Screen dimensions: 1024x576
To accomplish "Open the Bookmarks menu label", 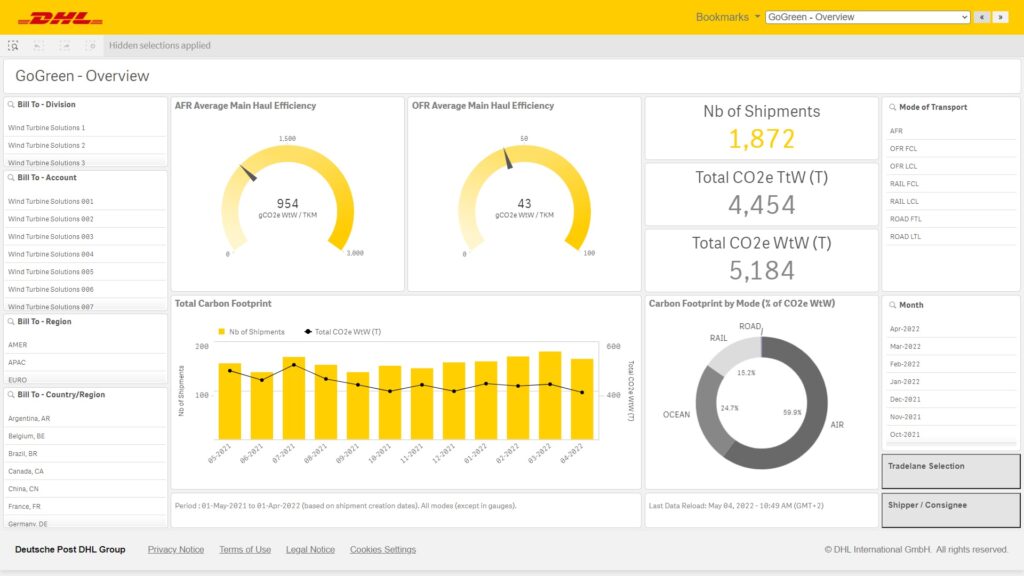I will tap(722, 17).
